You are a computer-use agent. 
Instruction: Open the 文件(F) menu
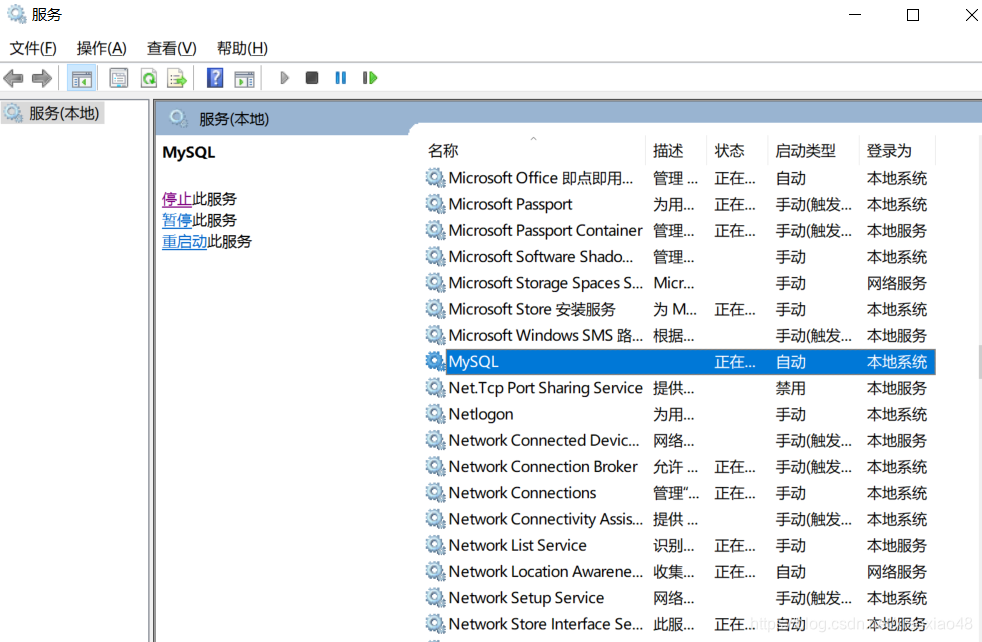coord(33,48)
